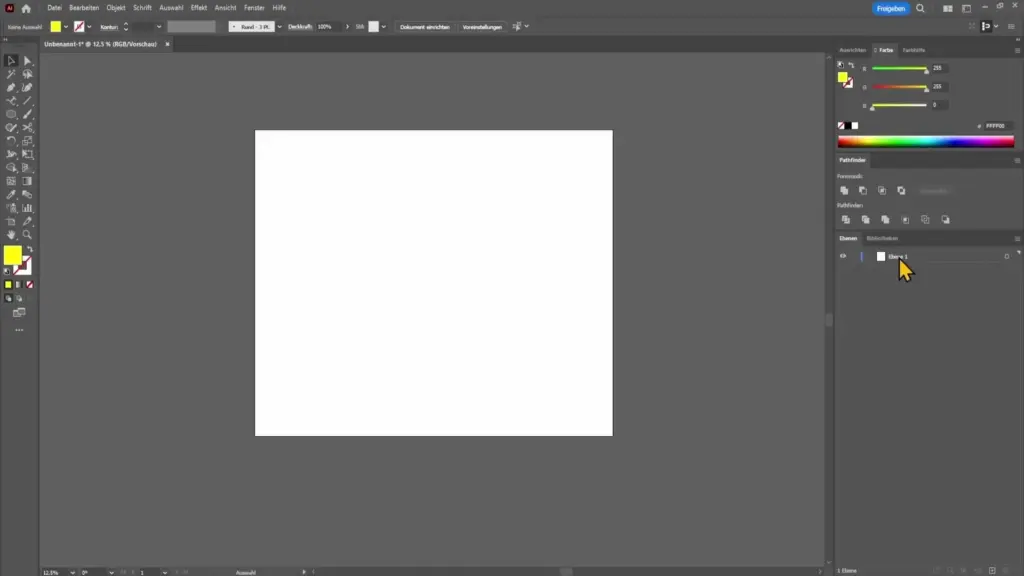Screen dimensions: 1024x576
Task: Click the Dokument einrichten button
Action: (425, 26)
